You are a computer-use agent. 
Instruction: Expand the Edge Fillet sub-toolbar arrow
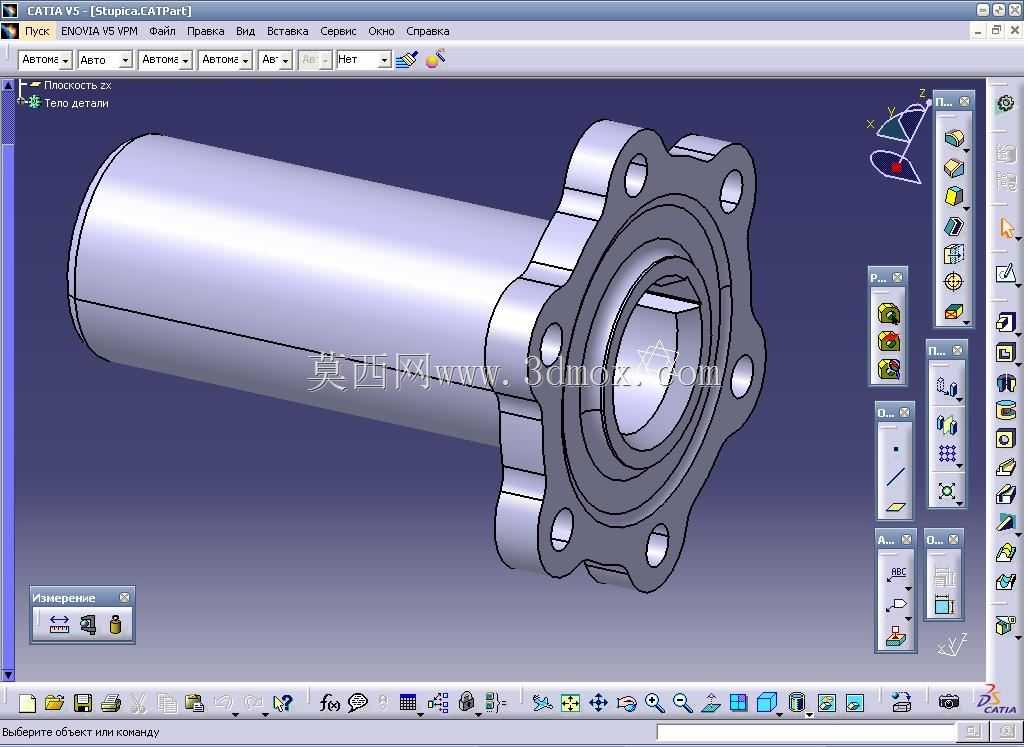(x=966, y=150)
